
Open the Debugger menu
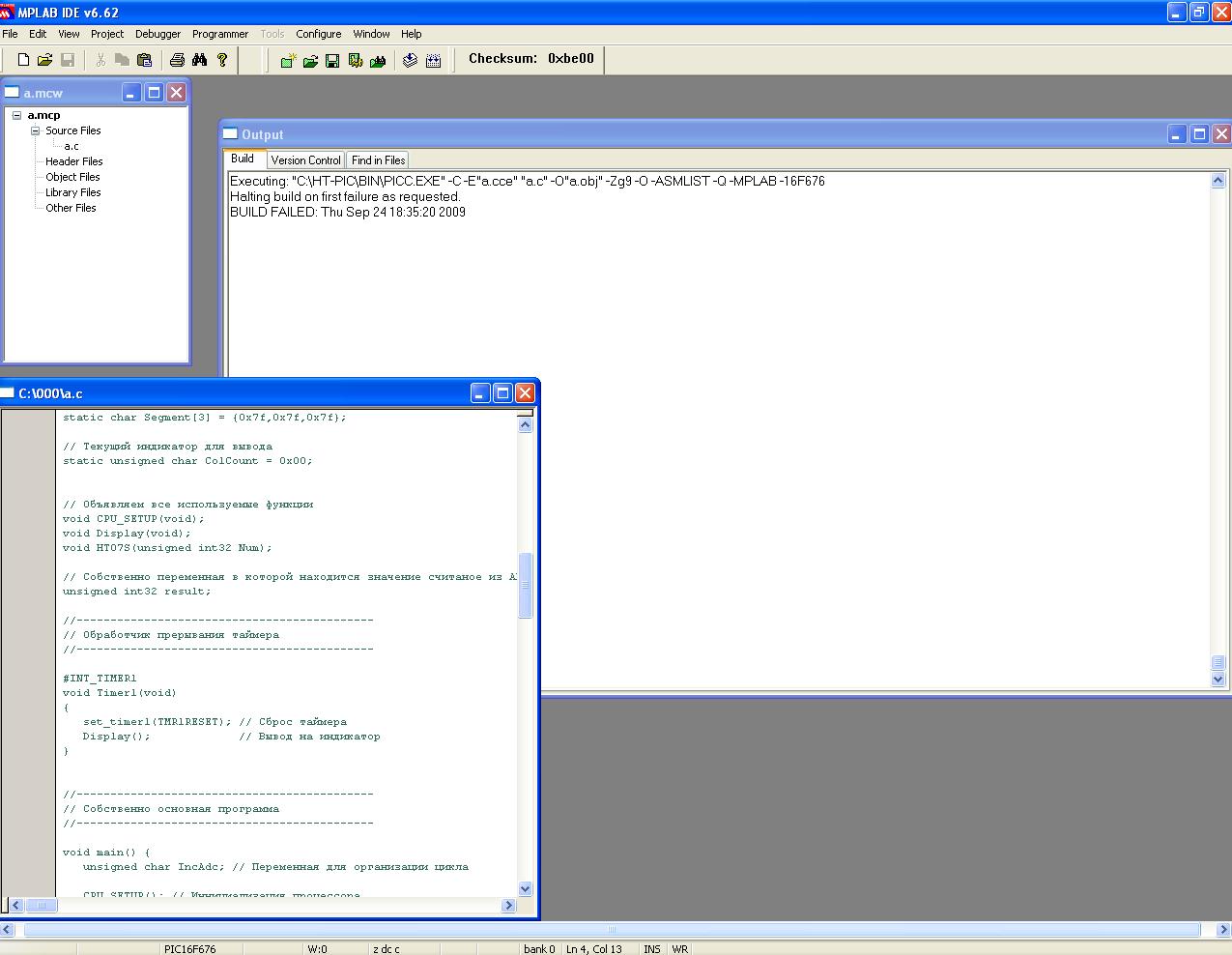point(158,34)
